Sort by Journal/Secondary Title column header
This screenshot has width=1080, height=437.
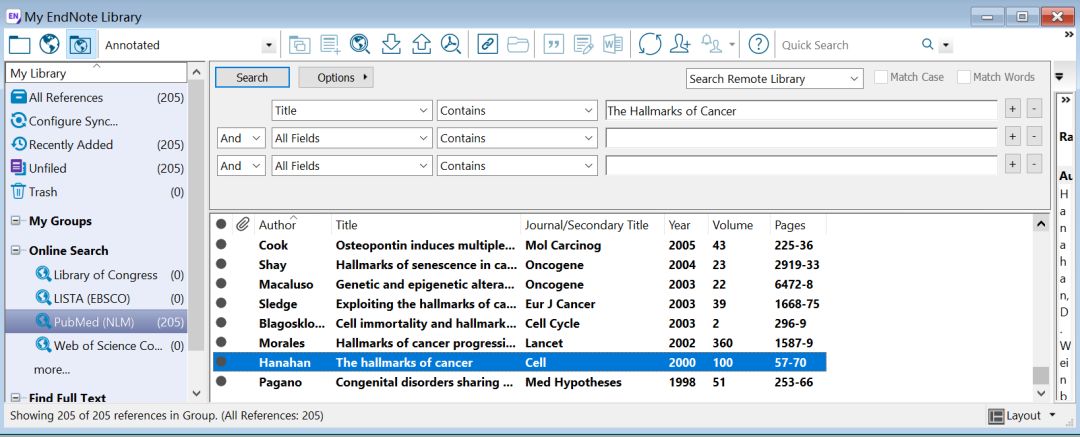[593, 225]
